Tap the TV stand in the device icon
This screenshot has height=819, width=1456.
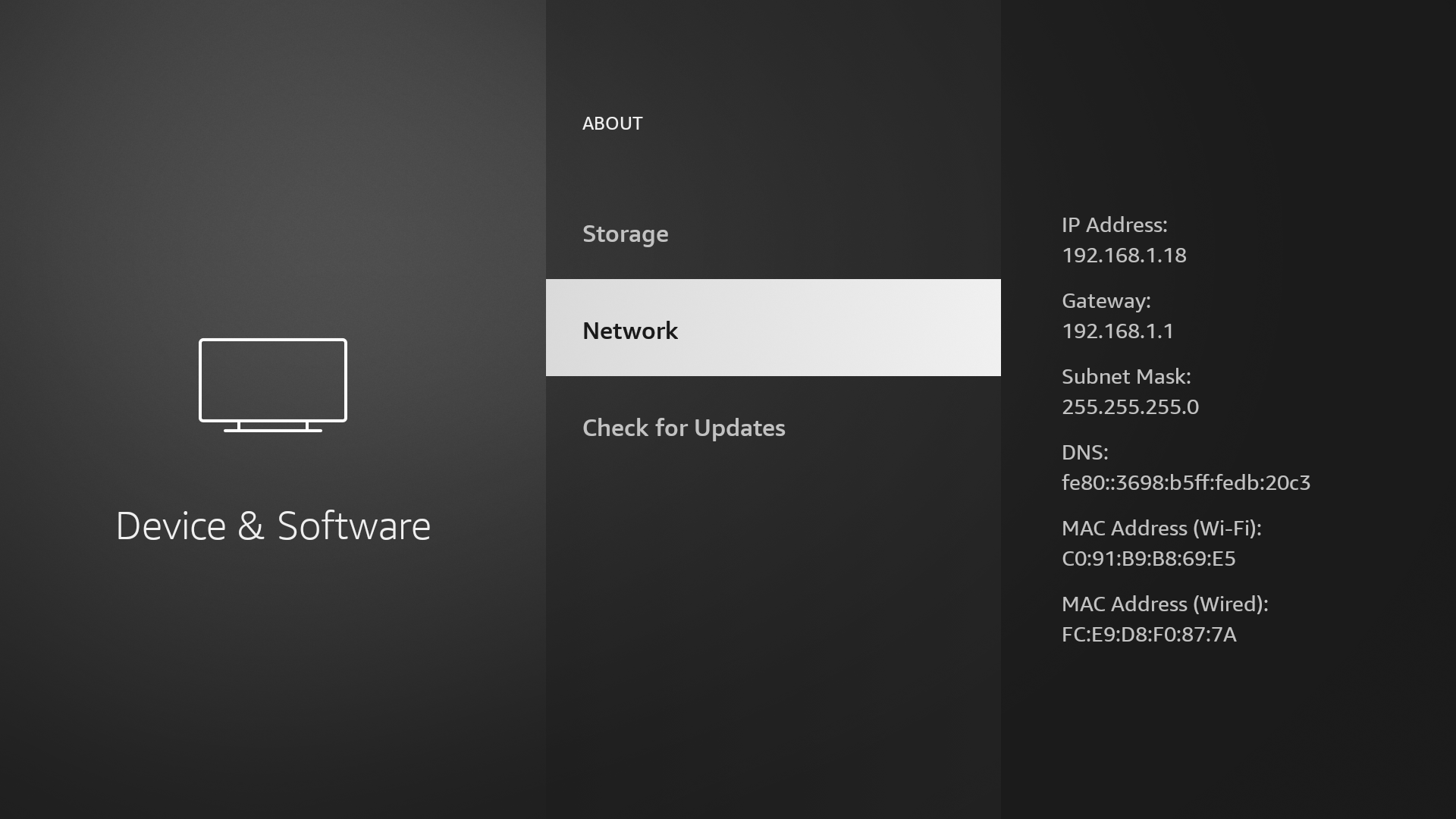coord(272,427)
